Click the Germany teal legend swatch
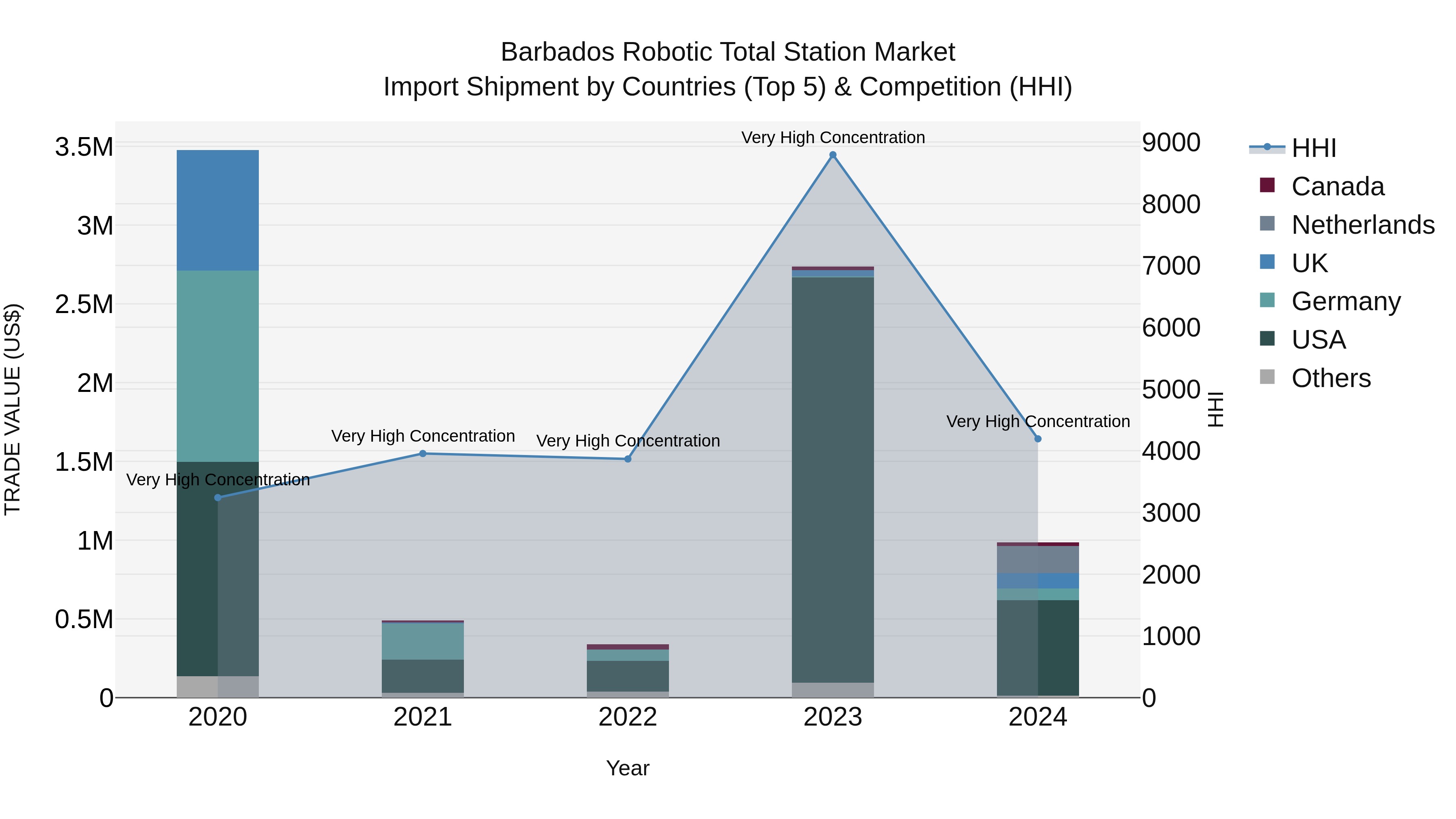 click(x=1268, y=300)
